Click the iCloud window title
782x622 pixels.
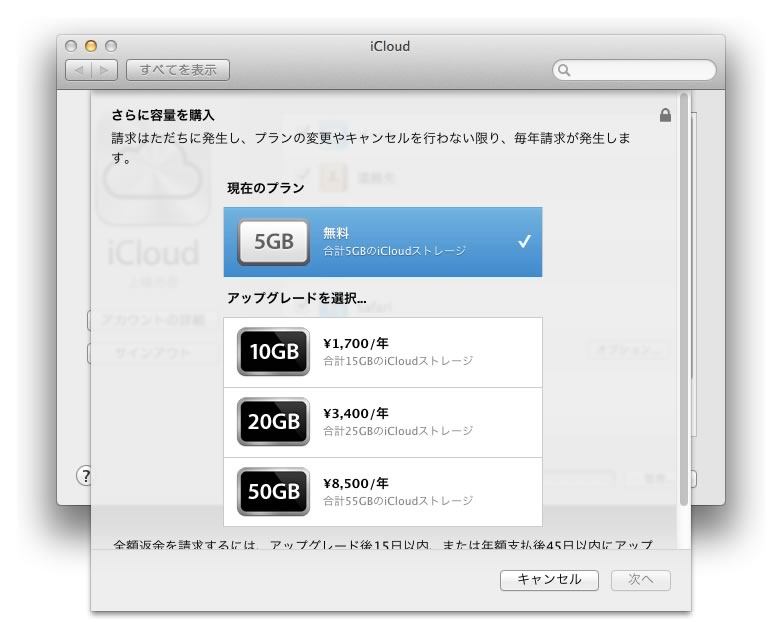390,46
